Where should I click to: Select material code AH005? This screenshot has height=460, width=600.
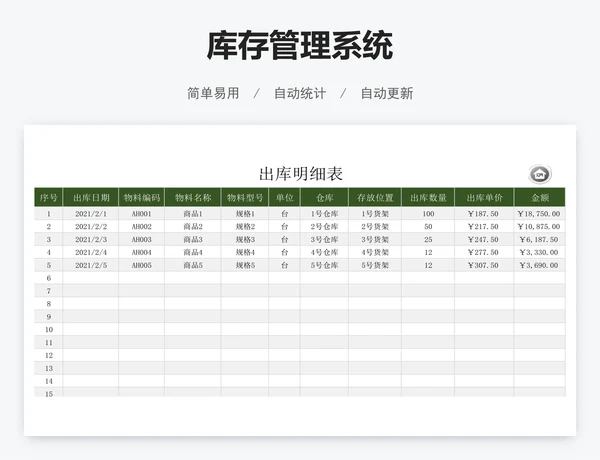142,265
